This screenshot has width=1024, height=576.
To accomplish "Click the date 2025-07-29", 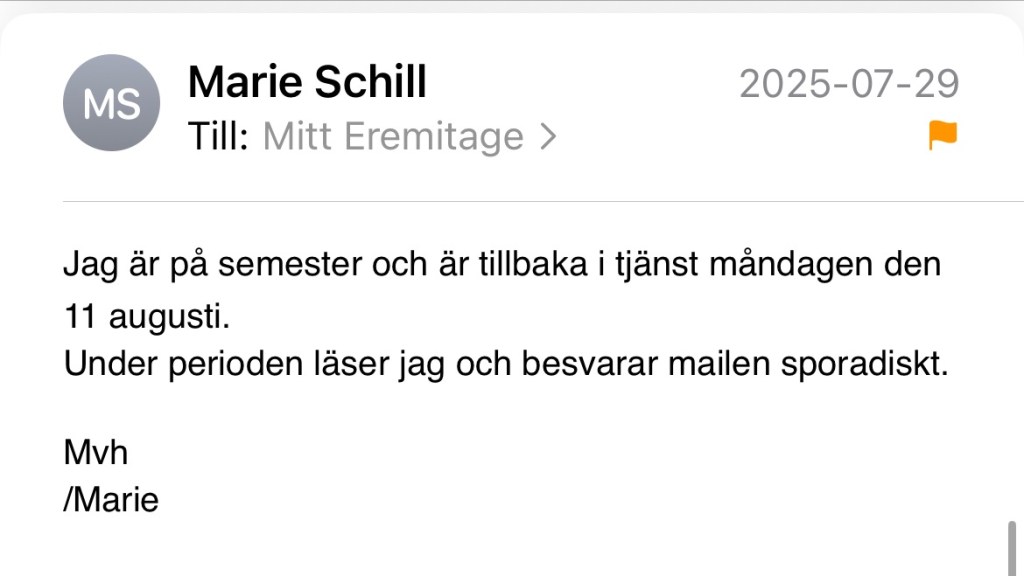I will point(849,84).
